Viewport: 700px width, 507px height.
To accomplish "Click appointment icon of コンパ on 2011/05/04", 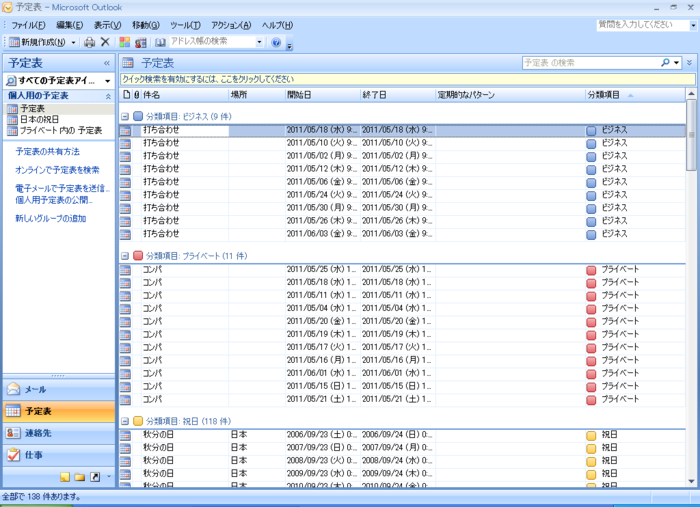I will 125,309.
